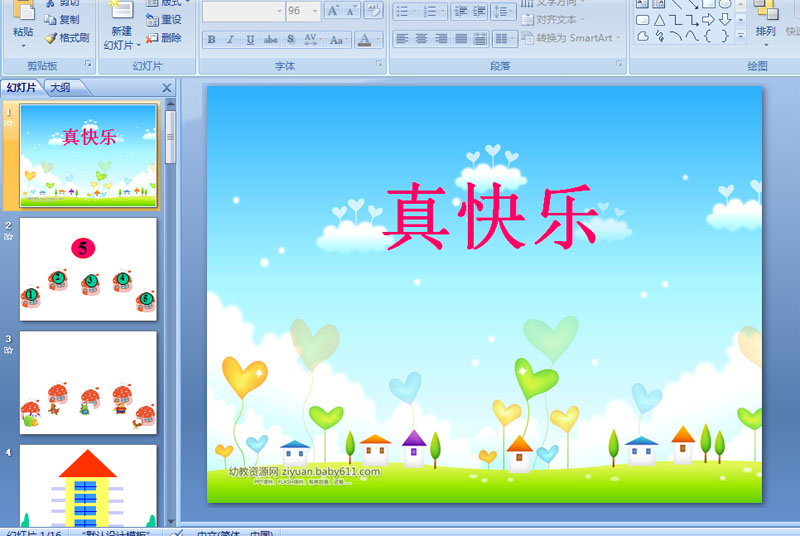Viewport: 800px width, 536px height.
Task: Apply bullet list formatting
Action: click(x=406, y=11)
